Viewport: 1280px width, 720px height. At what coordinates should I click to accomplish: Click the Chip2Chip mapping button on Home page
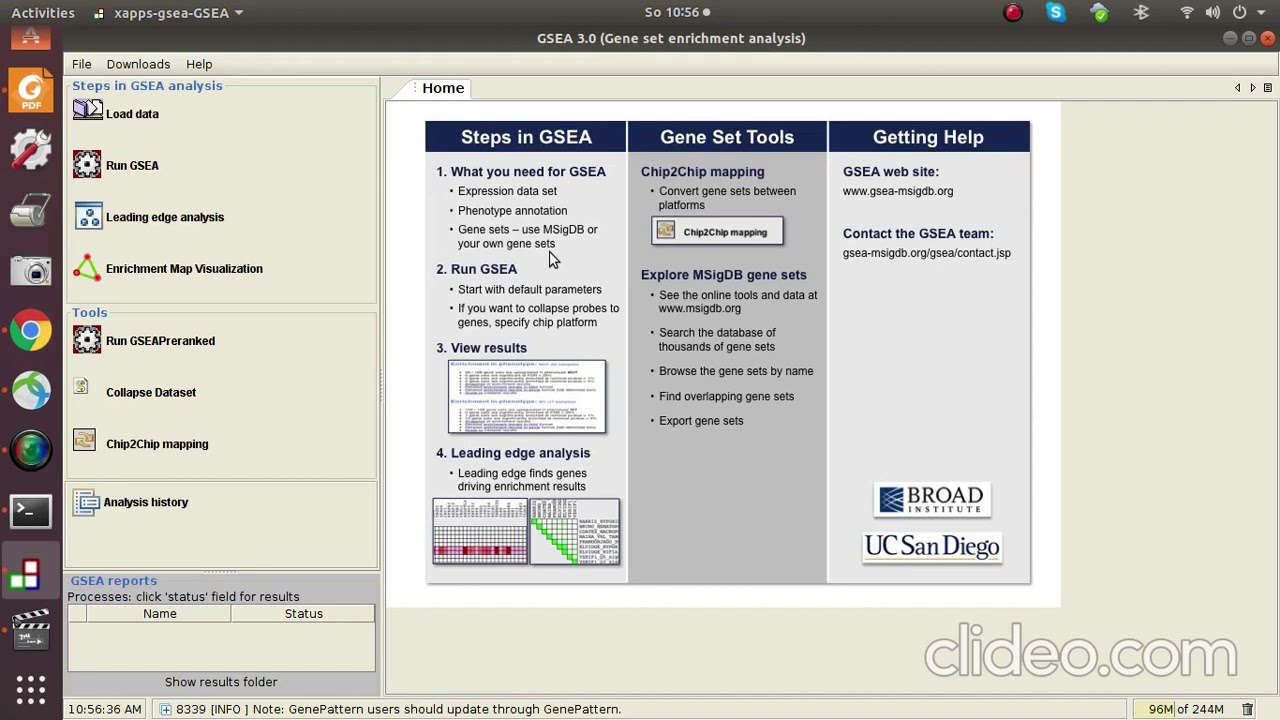click(717, 232)
